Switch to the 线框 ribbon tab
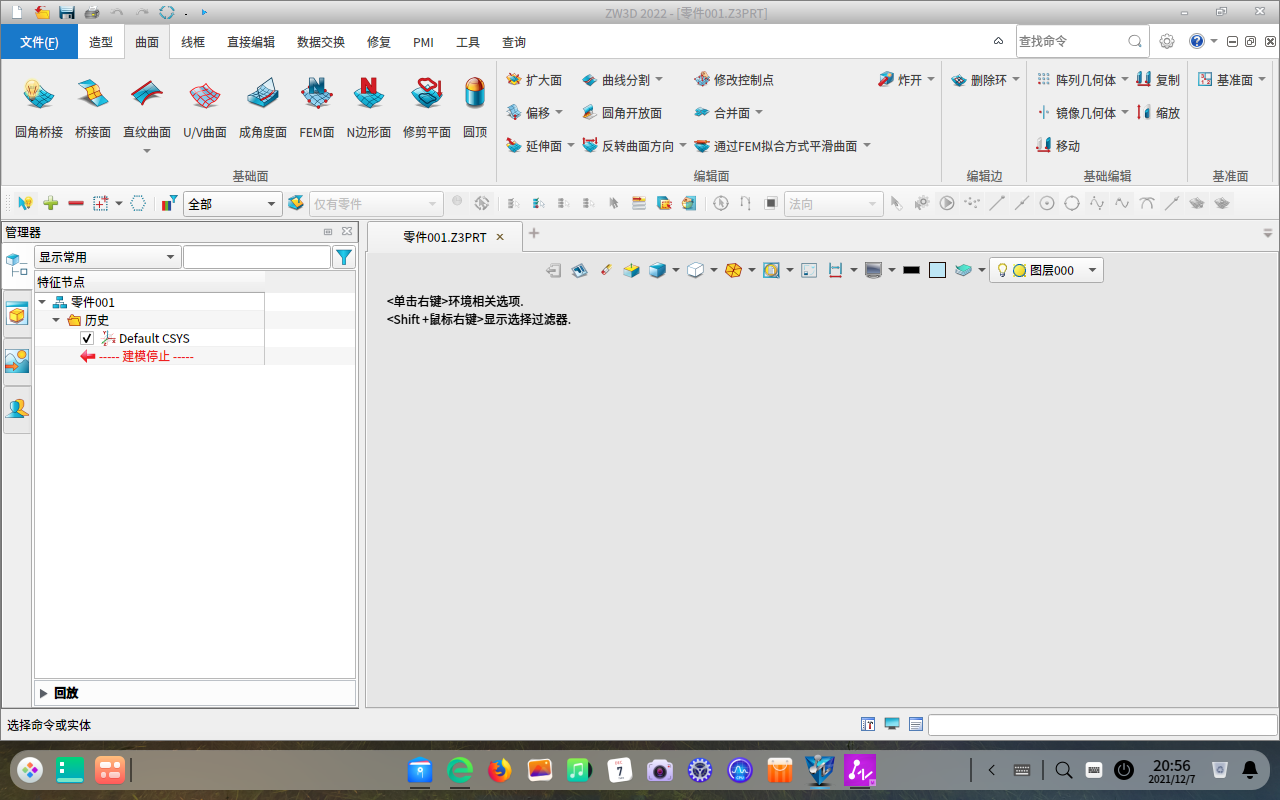Viewport: 1280px width, 800px height. point(192,42)
